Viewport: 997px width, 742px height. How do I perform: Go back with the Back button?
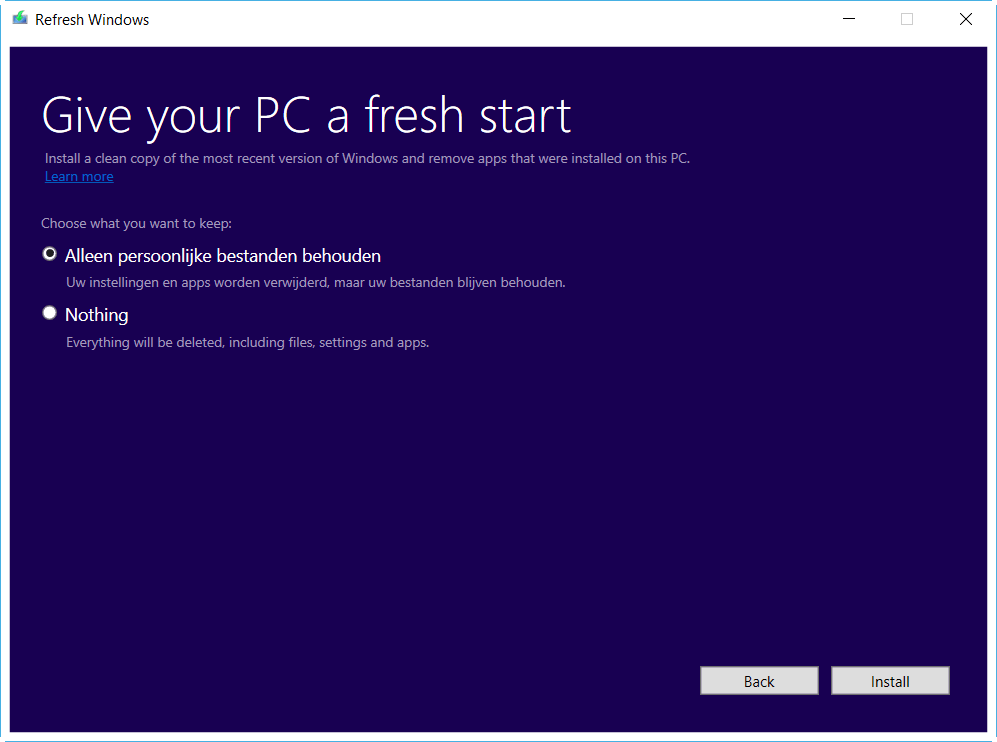(759, 681)
